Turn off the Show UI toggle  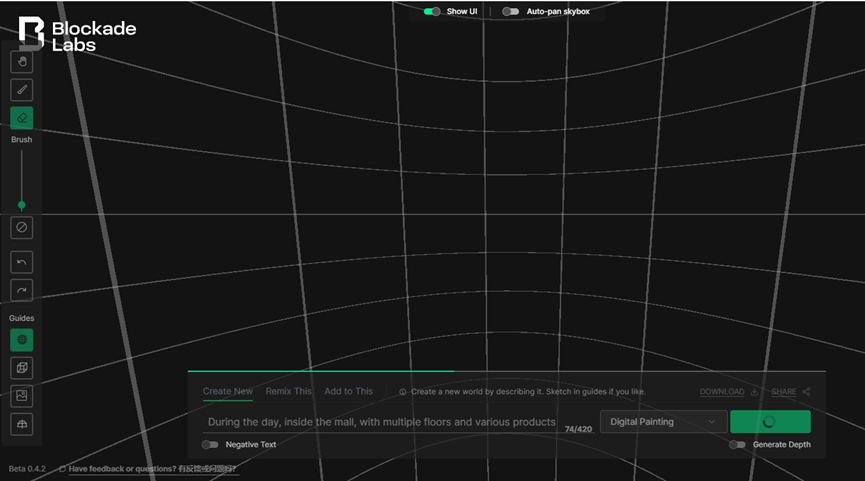tap(432, 12)
